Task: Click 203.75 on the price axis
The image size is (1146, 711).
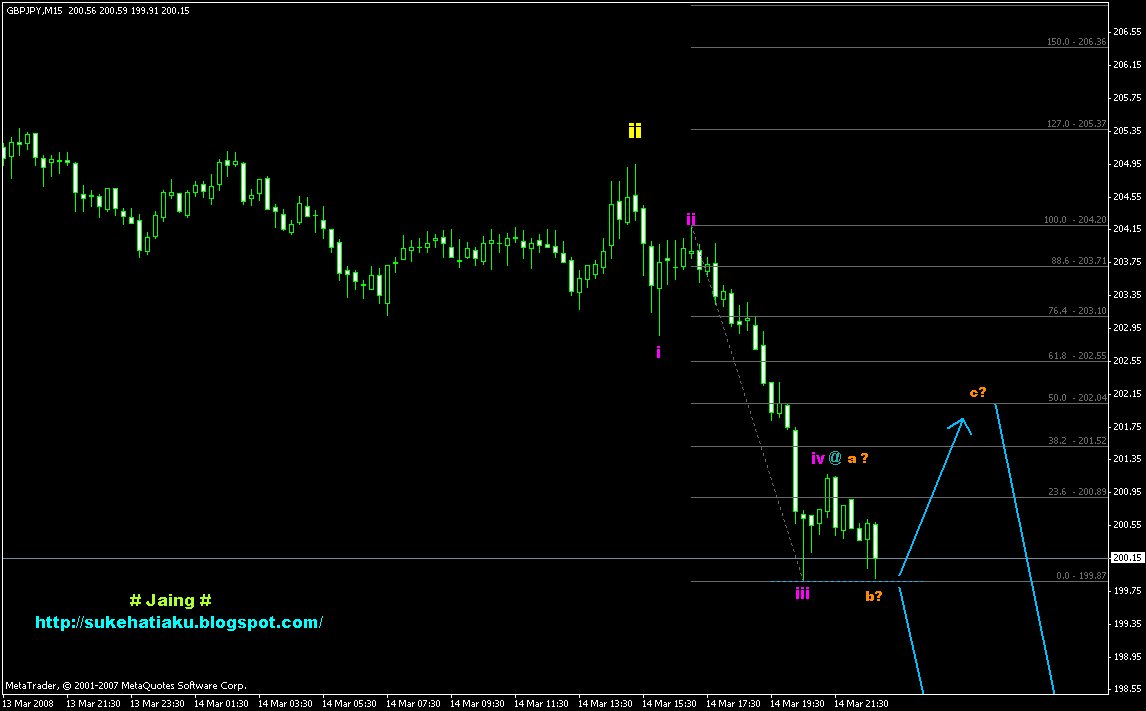Action: point(1127,262)
